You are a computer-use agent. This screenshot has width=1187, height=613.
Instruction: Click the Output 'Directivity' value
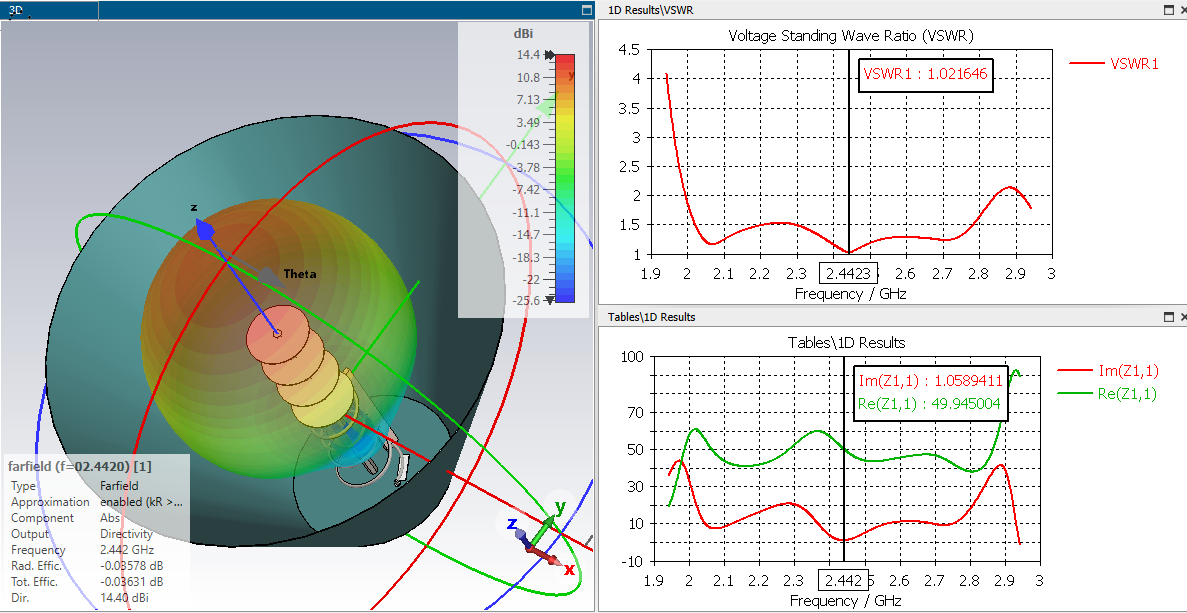(126, 534)
